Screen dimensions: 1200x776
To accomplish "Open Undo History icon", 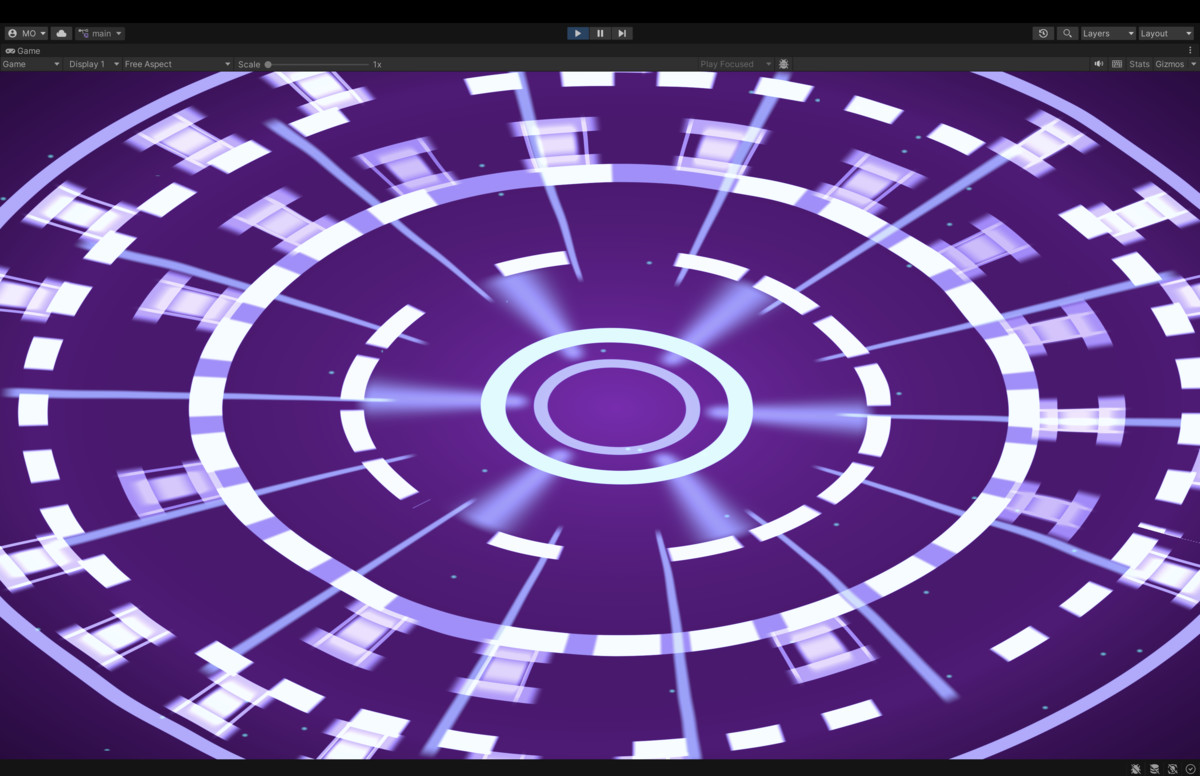I will point(1043,33).
